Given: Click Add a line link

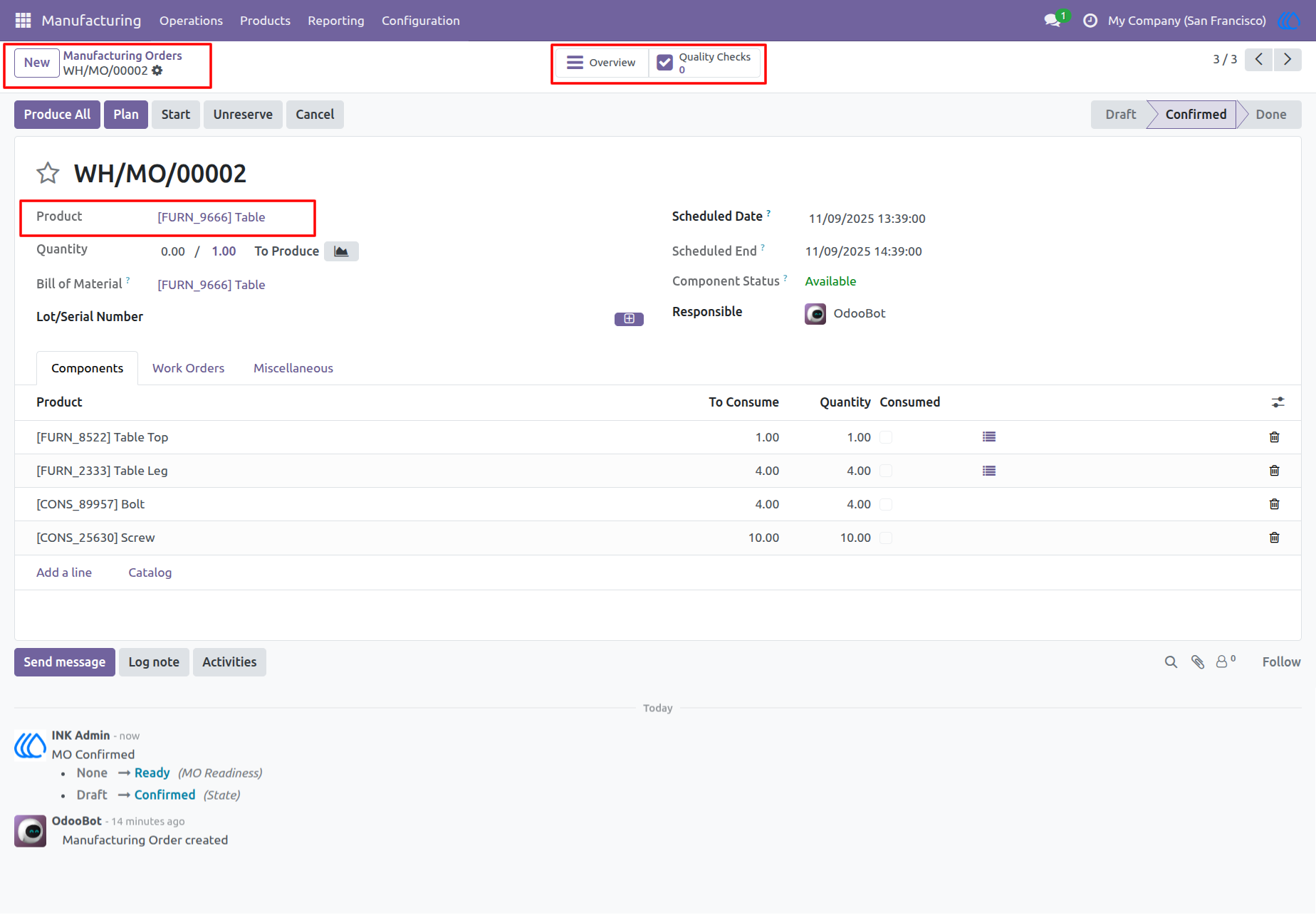Looking at the screenshot, I should 64,572.
